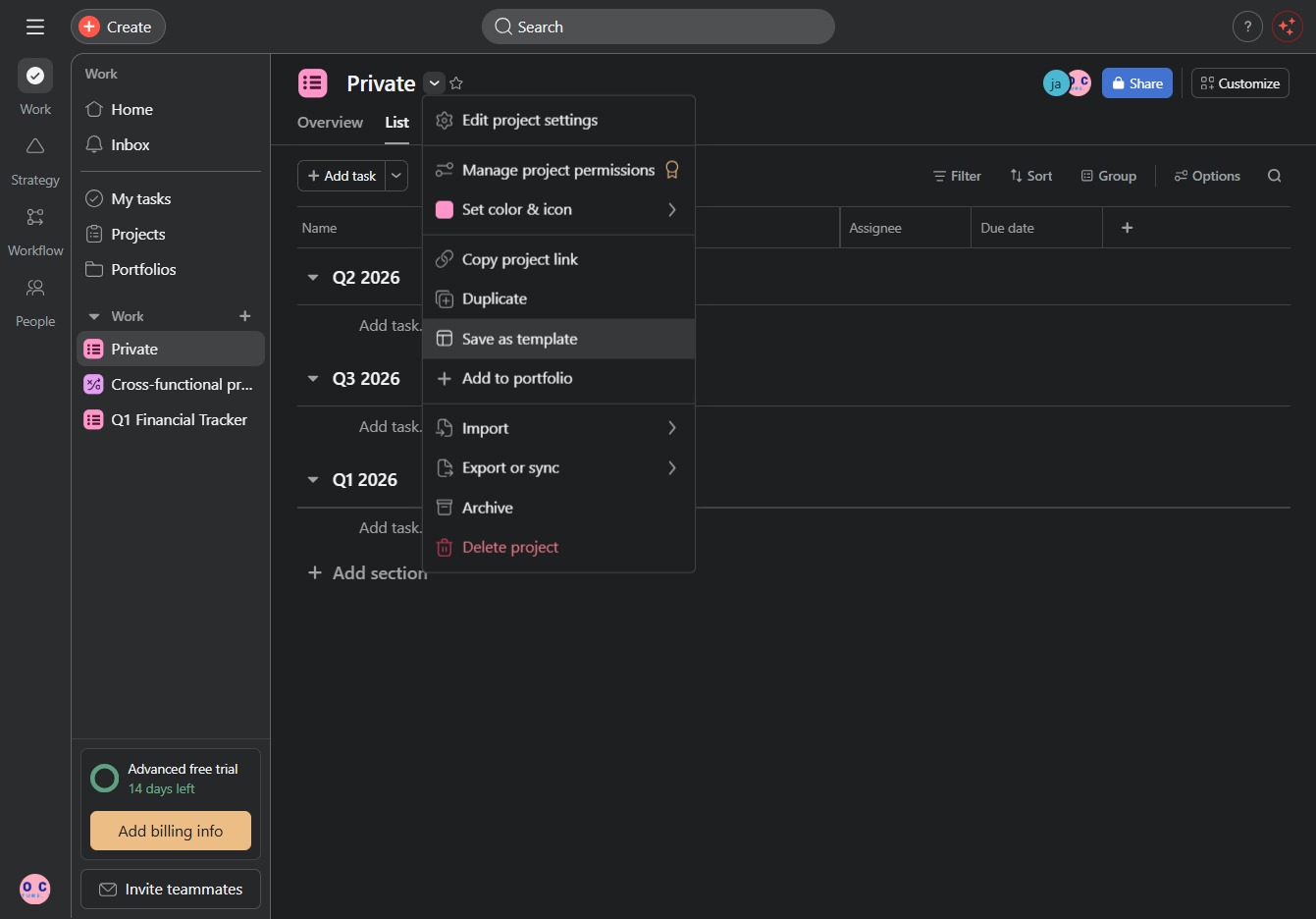This screenshot has height=919, width=1316.
Task: Choose Edit project settings
Action: tap(558, 121)
